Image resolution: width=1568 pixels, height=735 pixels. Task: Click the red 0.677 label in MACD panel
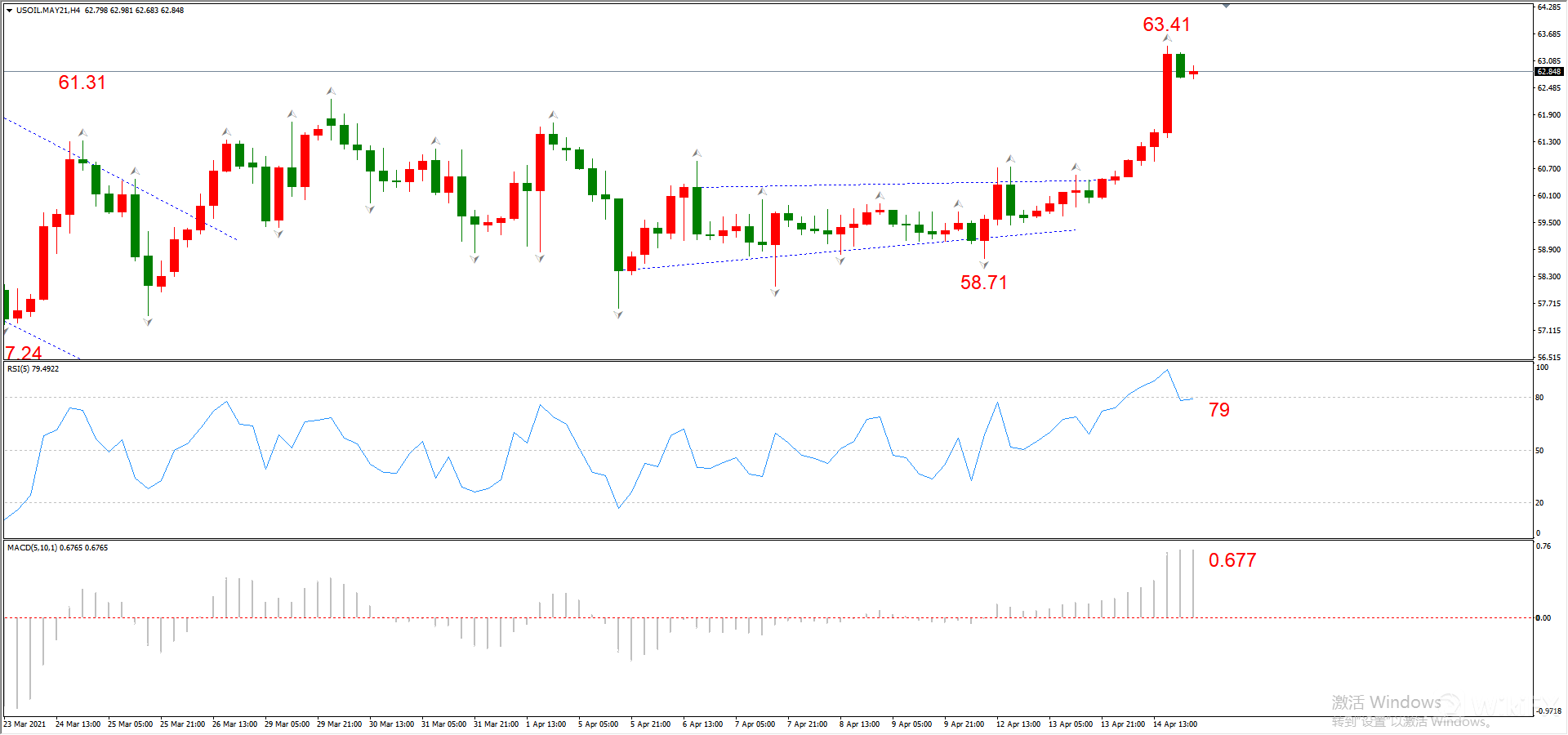point(1232,560)
